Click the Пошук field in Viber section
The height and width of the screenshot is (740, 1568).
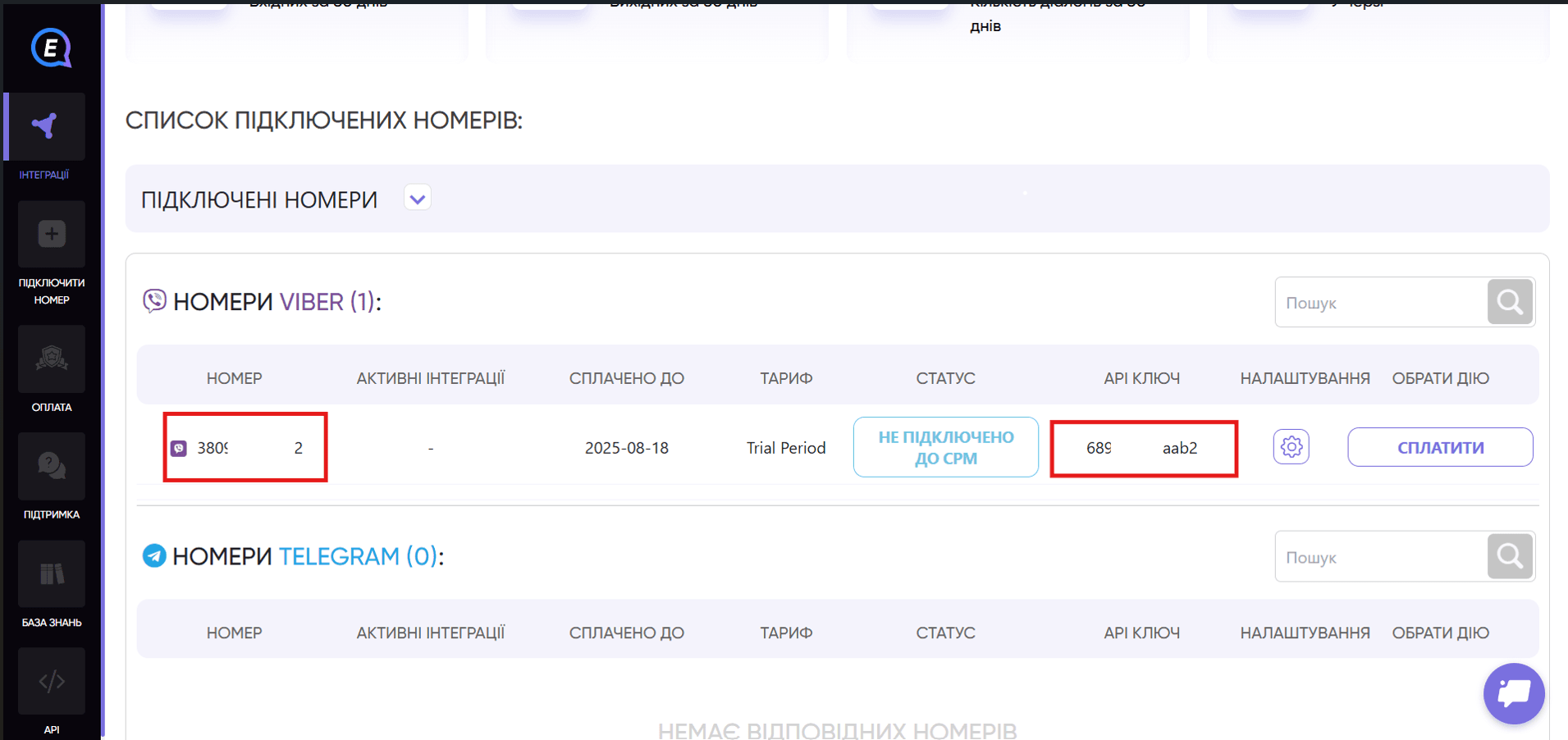tap(1382, 302)
